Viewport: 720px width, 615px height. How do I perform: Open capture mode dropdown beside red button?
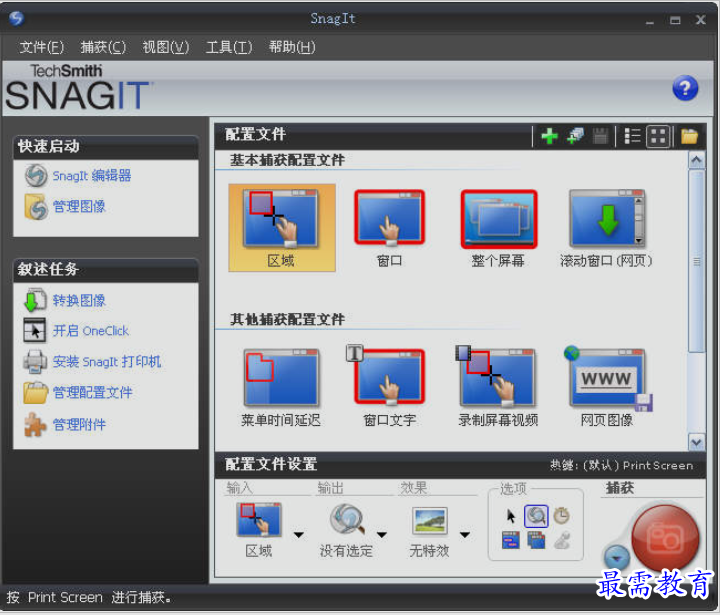coord(617,558)
